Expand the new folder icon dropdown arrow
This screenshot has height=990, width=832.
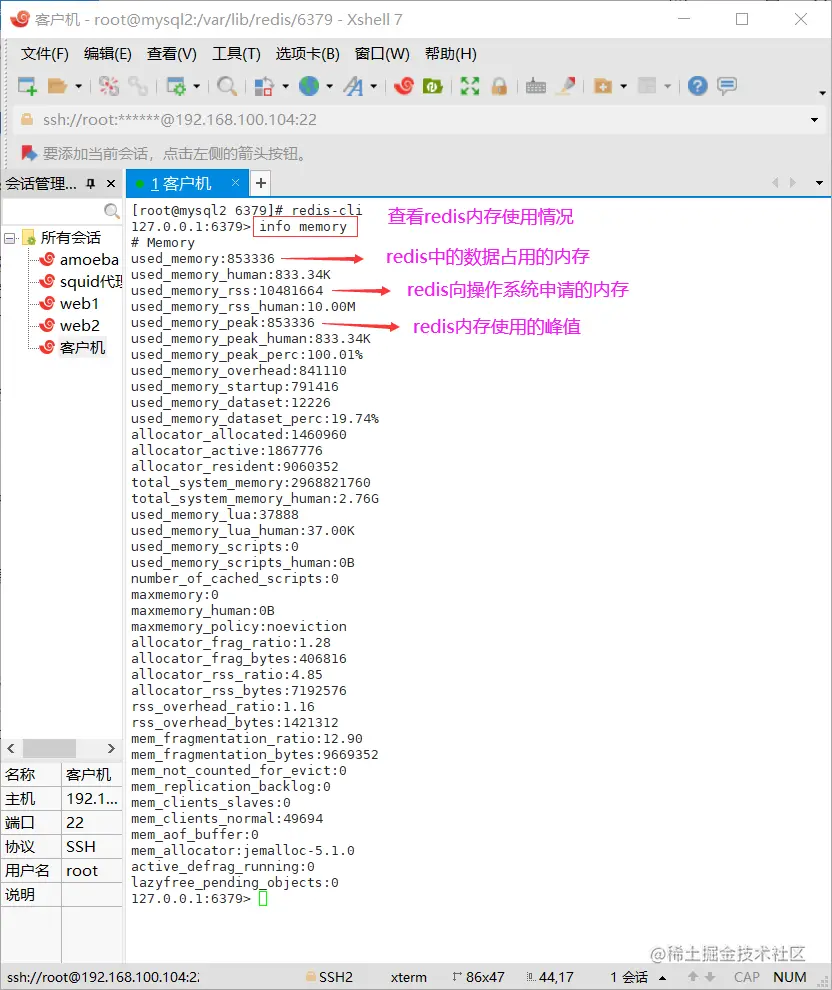click(624, 86)
